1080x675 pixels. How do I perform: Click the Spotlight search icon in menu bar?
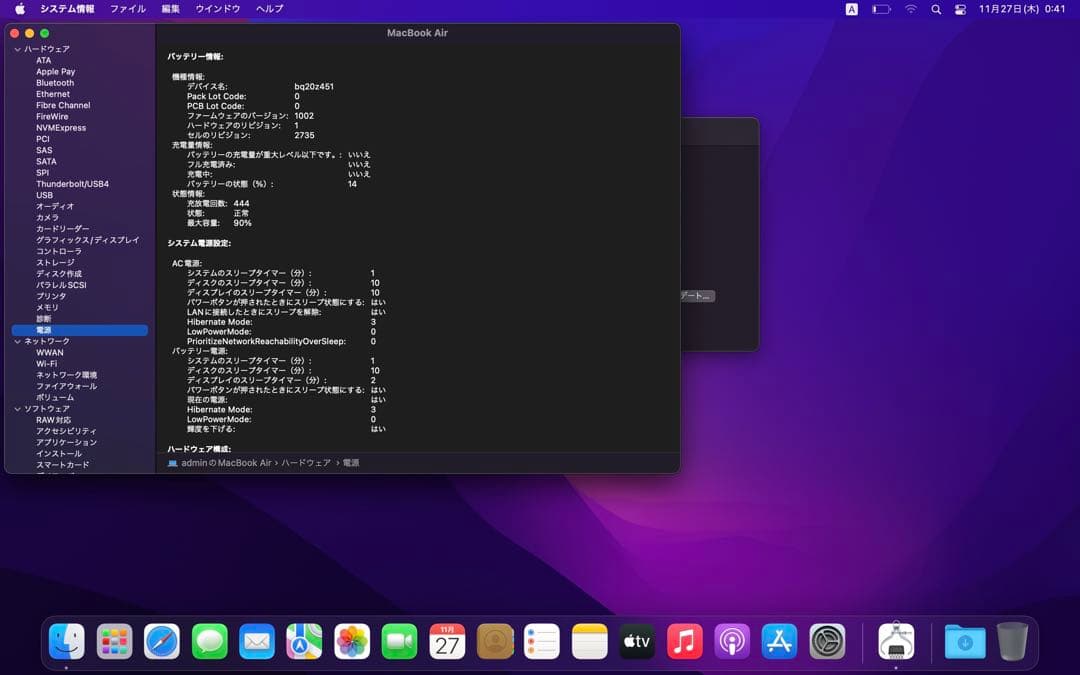[936, 9]
